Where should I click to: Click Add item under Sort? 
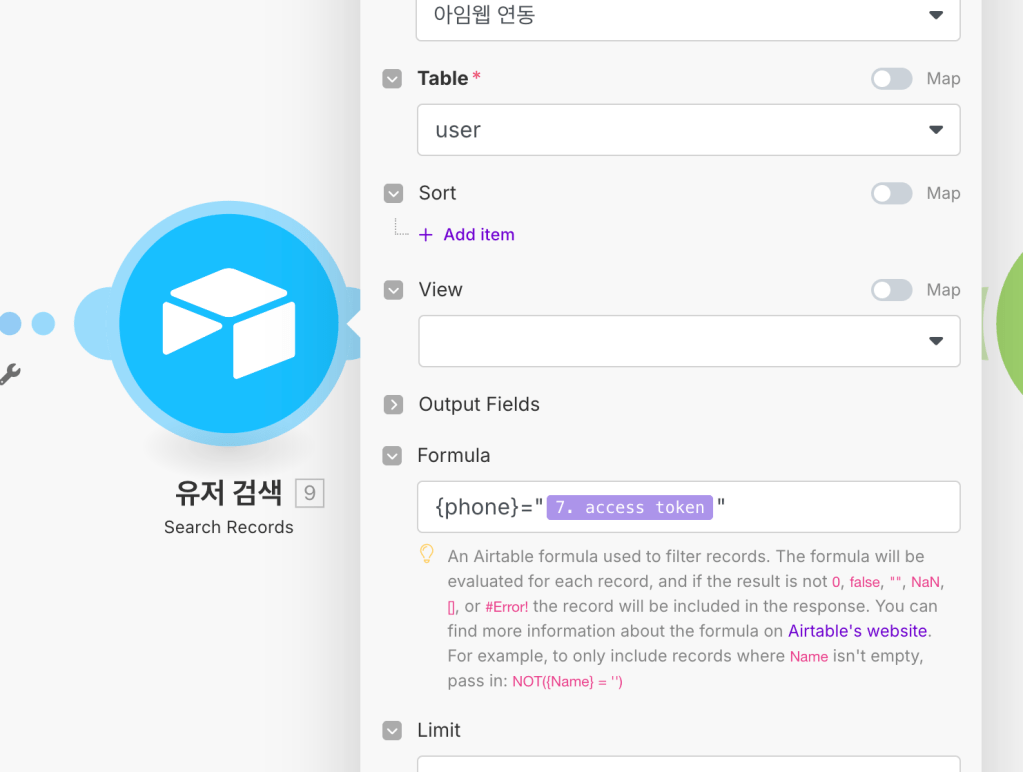tap(466, 234)
